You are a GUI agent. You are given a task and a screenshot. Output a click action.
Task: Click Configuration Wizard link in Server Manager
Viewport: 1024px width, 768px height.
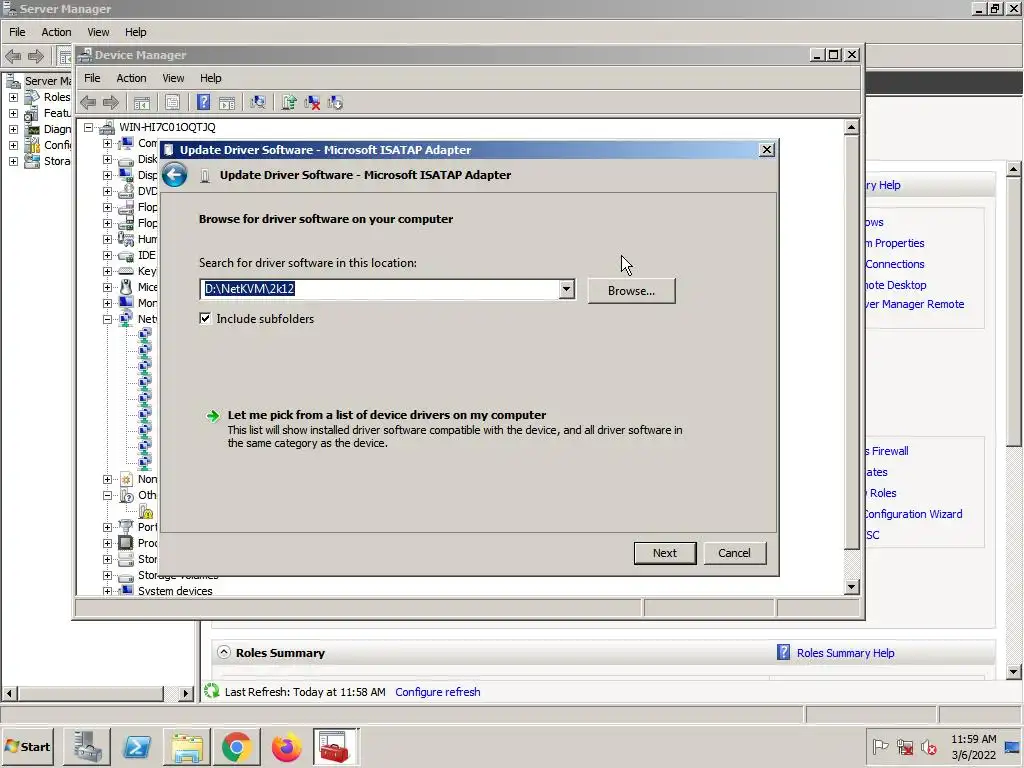[912, 514]
